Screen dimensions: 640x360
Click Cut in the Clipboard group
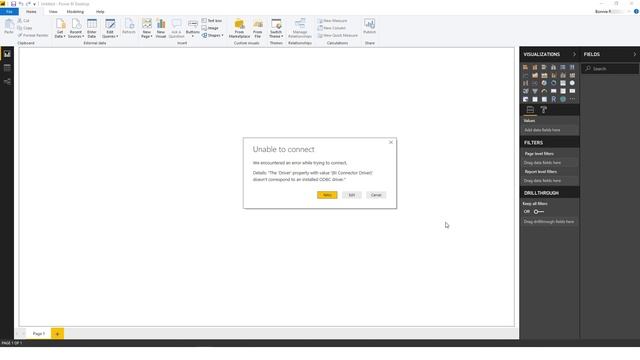pos(23,20)
